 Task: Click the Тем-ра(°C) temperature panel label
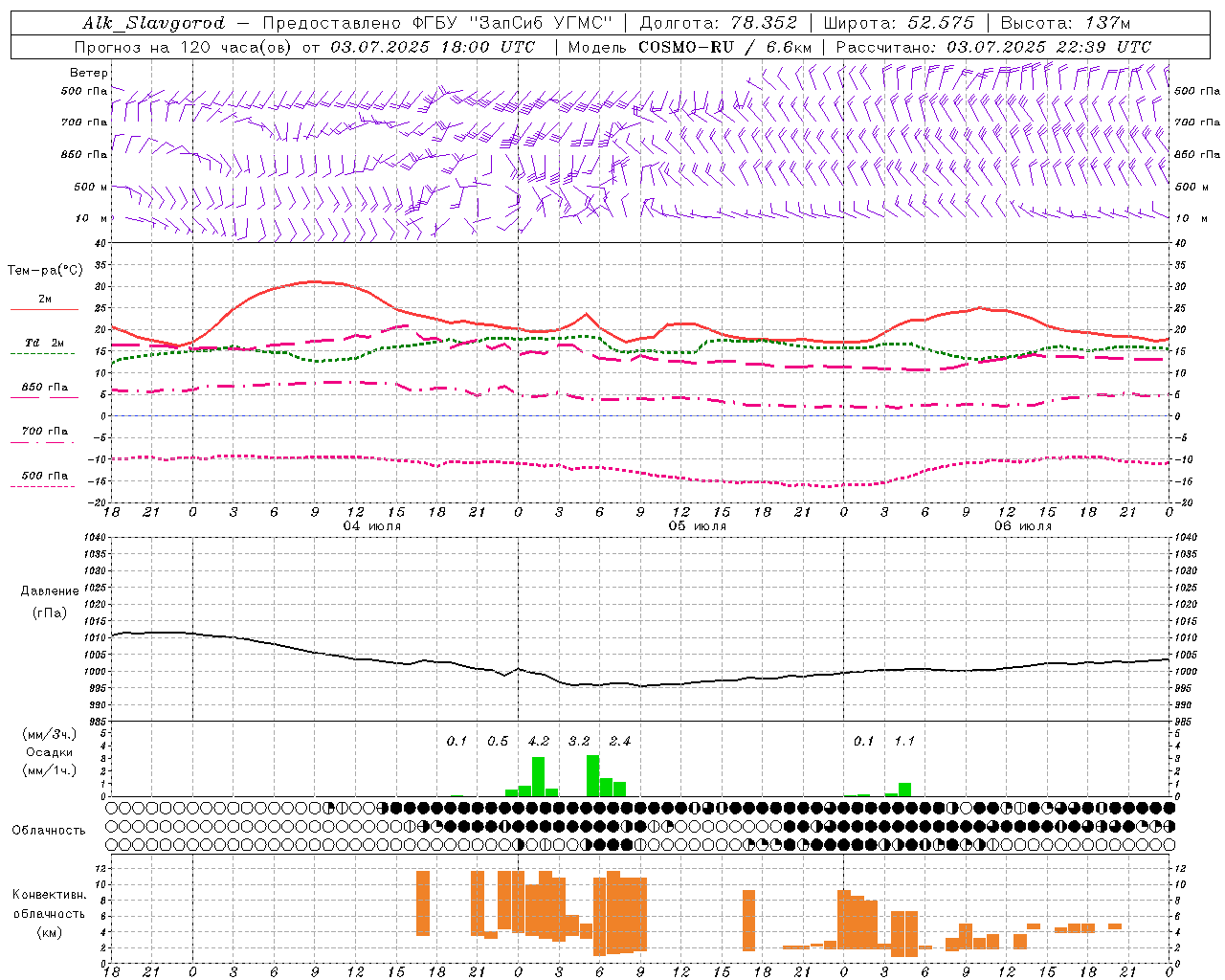[x=45, y=271]
